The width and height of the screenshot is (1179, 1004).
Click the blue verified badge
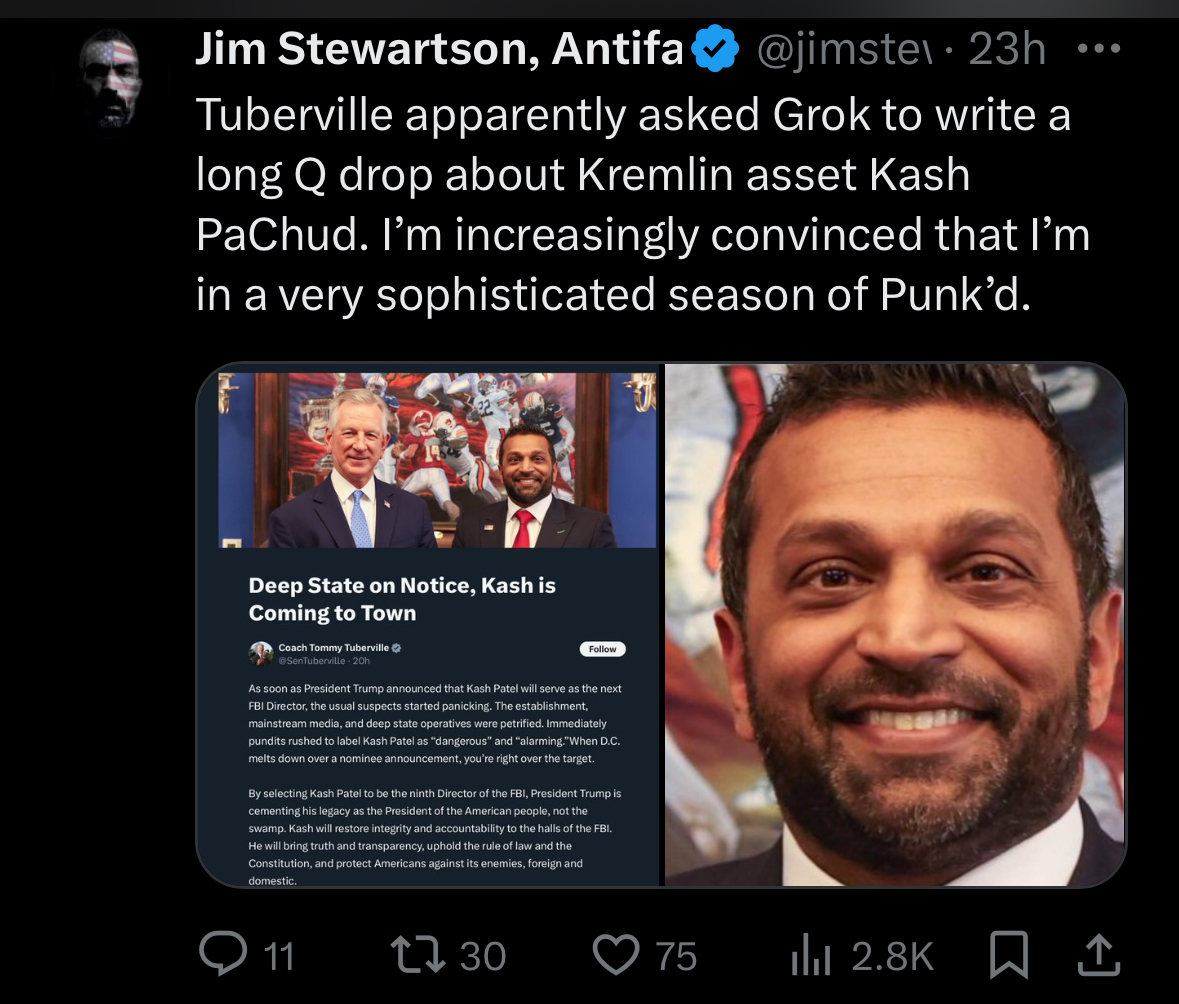click(715, 48)
